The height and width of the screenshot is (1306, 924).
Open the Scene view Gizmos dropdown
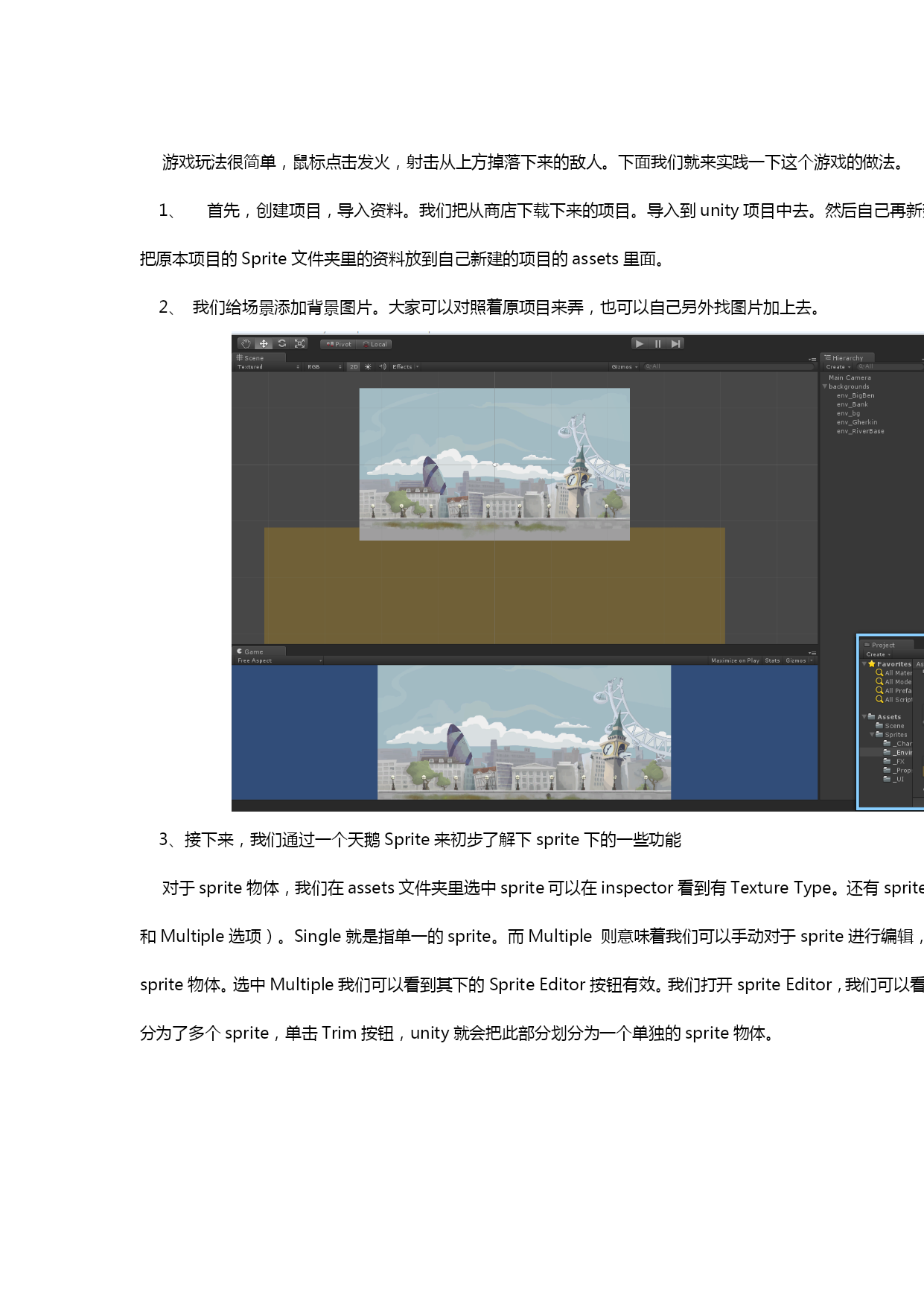tap(624, 367)
